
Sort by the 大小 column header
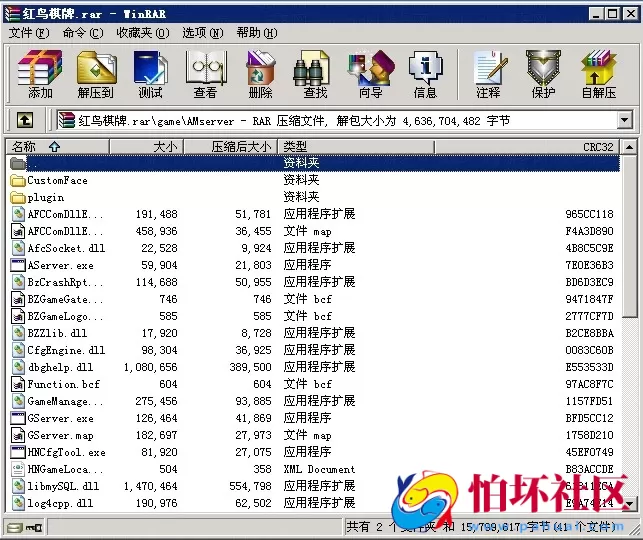(x=146, y=146)
